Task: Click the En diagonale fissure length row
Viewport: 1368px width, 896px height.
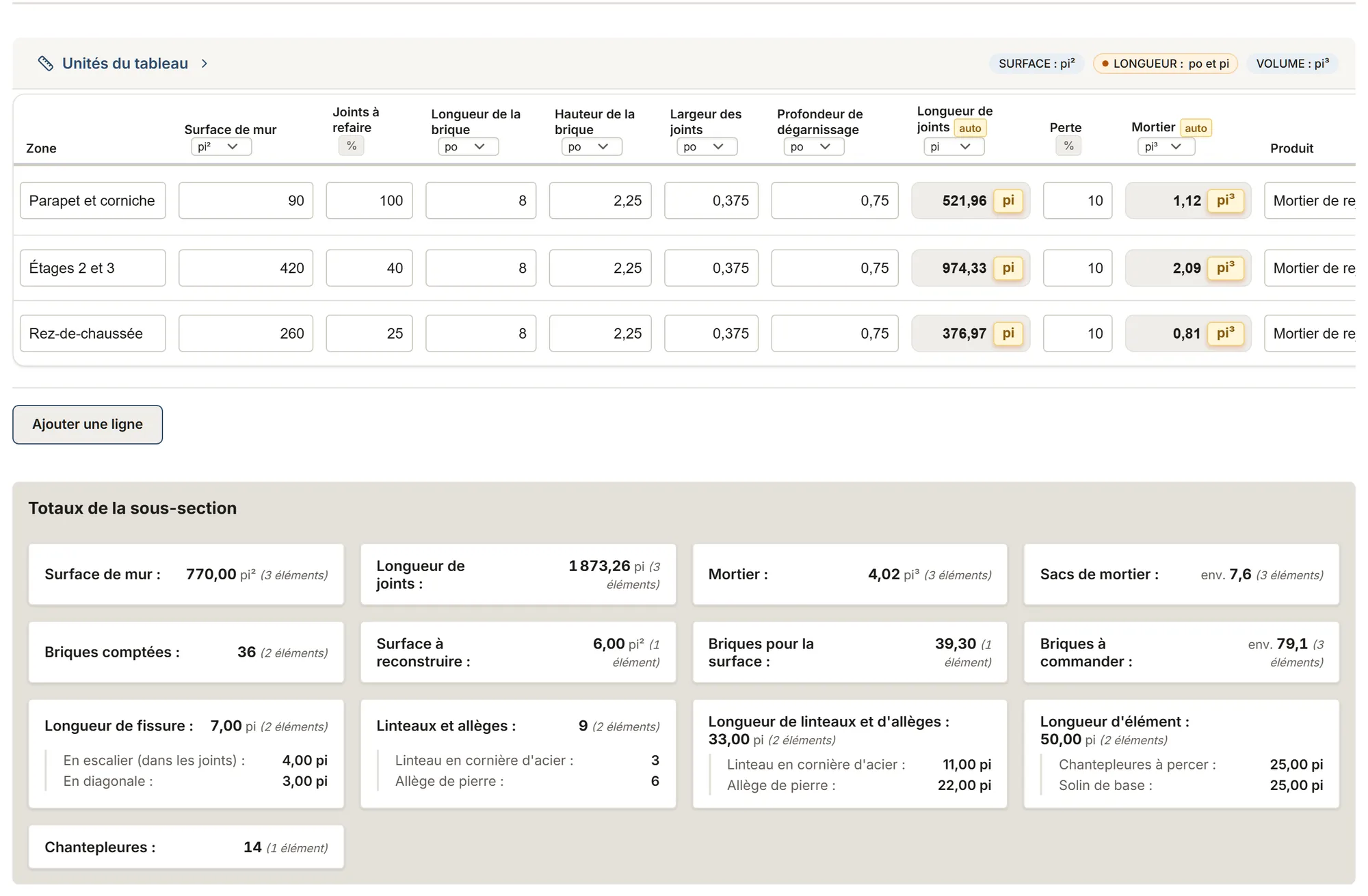Action: pos(195,781)
